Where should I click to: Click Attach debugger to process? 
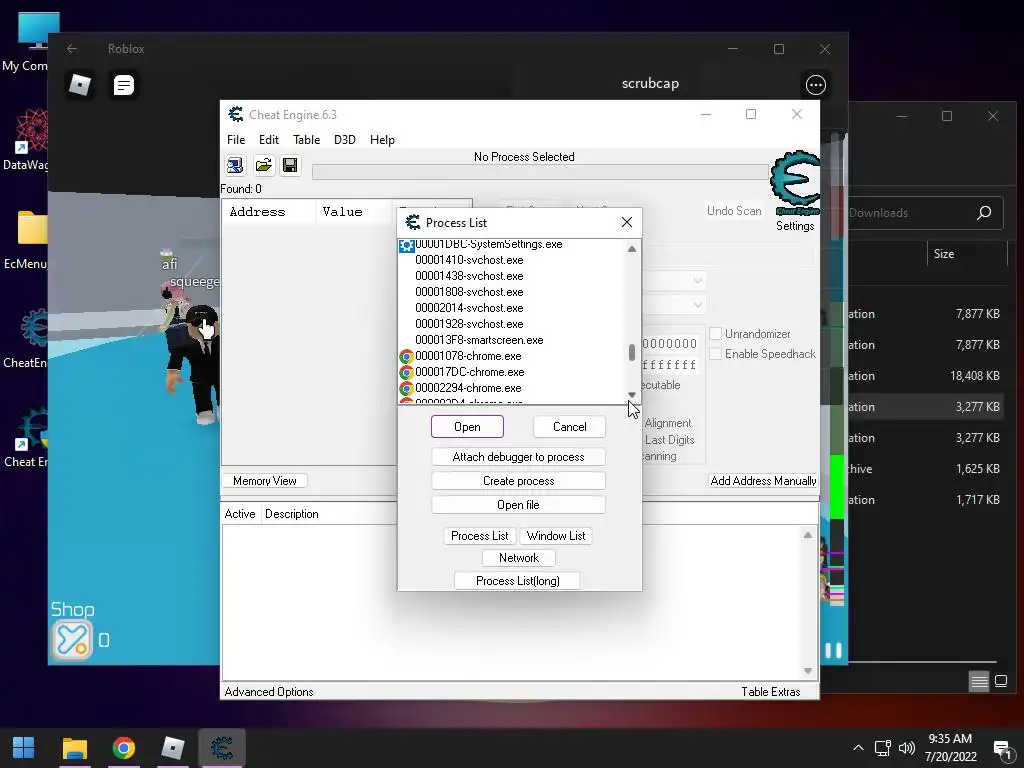[519, 456]
